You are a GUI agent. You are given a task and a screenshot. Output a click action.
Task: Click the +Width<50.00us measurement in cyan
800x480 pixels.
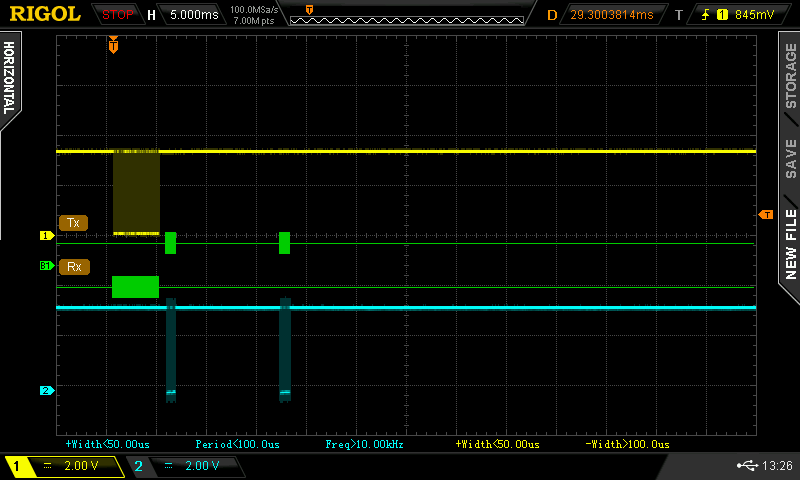108,444
